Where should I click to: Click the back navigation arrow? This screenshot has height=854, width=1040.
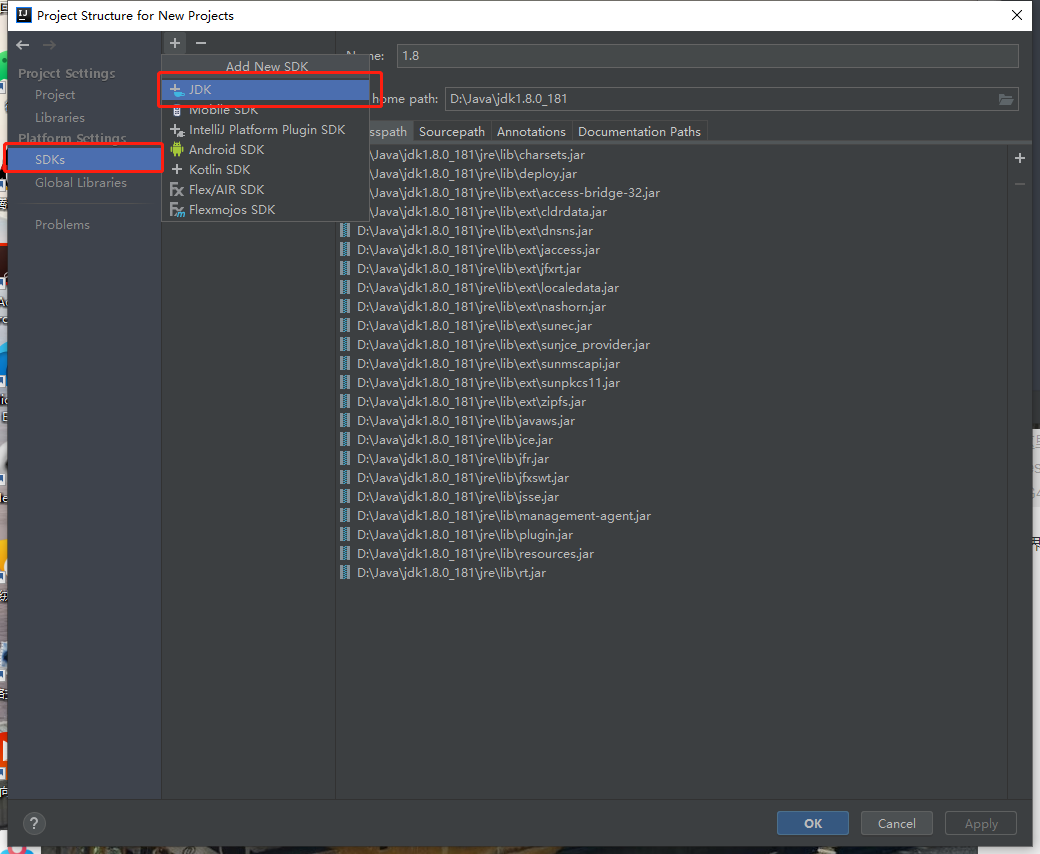(x=22, y=44)
